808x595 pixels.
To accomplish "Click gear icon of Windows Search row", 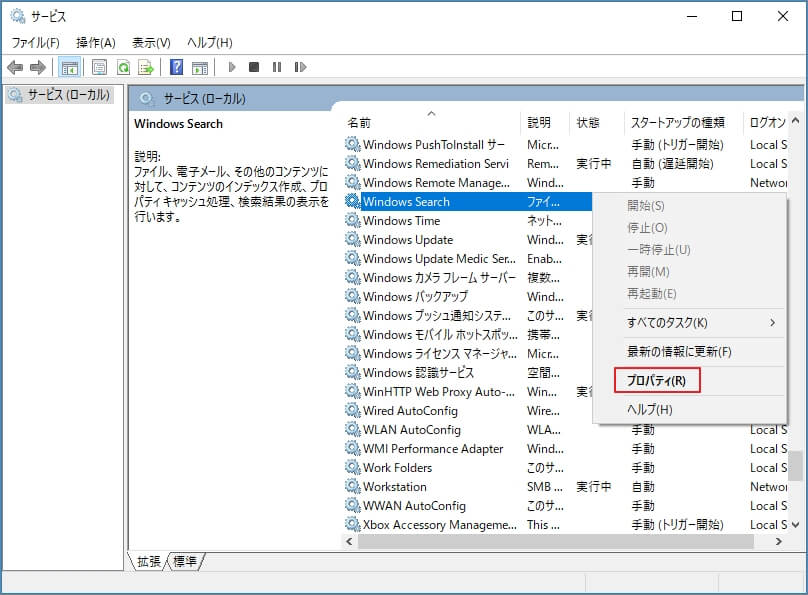I will pos(352,201).
